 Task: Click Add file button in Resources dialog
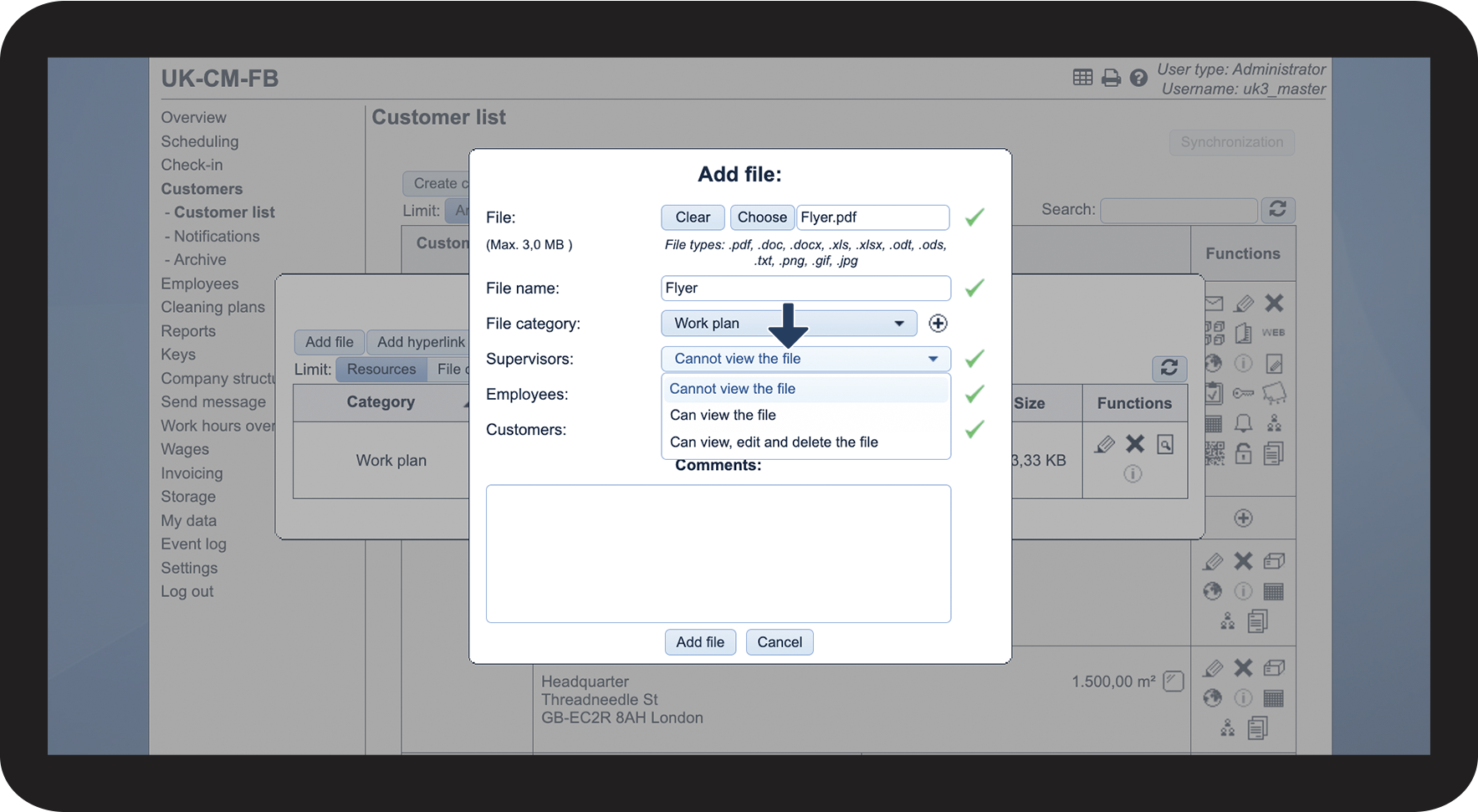coord(330,342)
